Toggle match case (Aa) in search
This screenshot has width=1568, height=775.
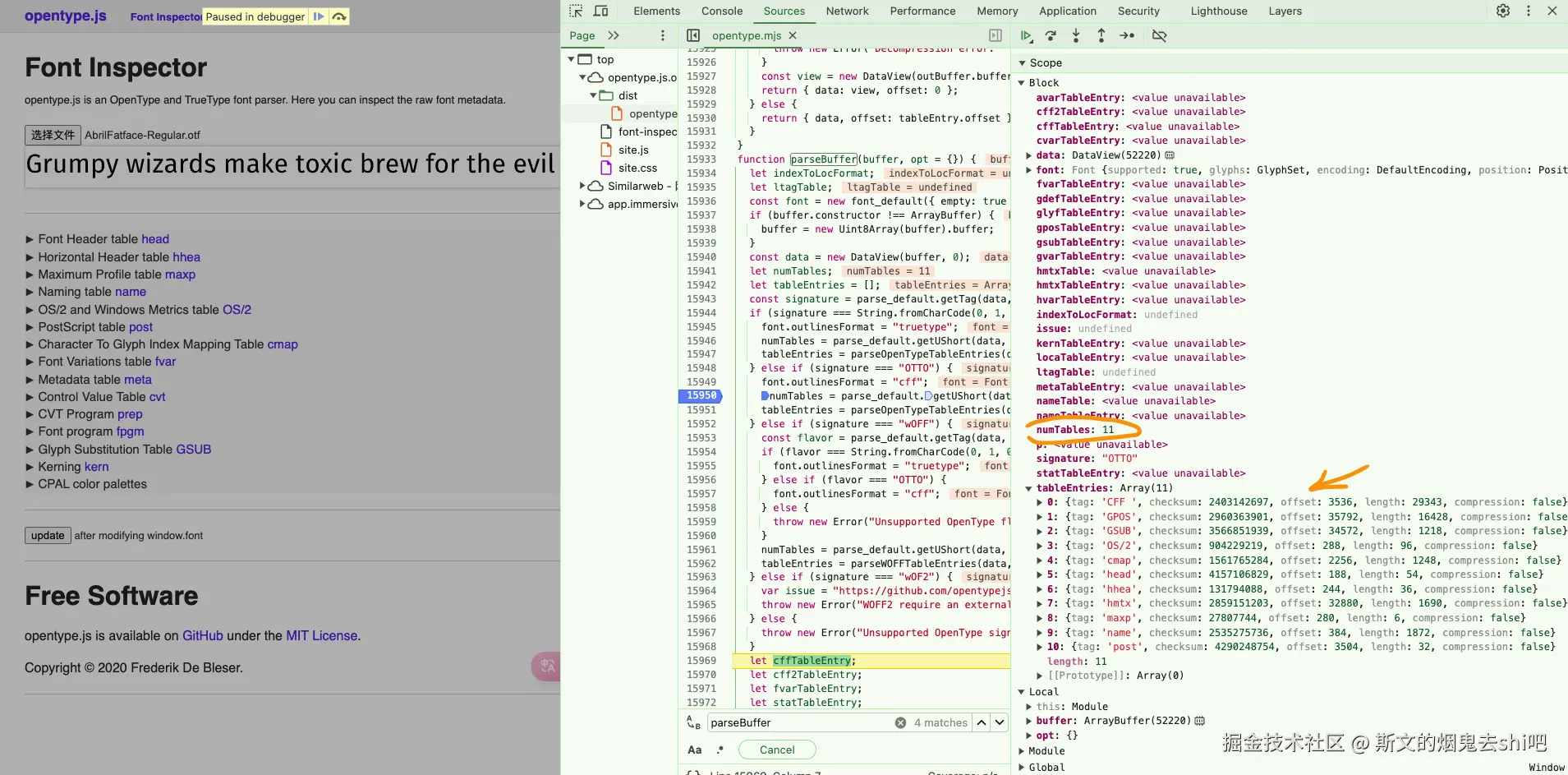tap(695, 750)
